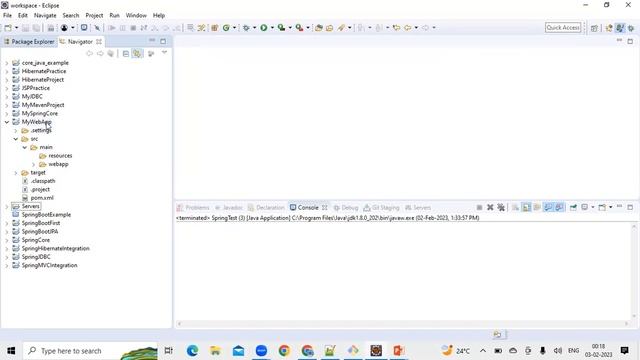Click Windows taskbar search box
The image size is (640, 360).
[91, 351]
